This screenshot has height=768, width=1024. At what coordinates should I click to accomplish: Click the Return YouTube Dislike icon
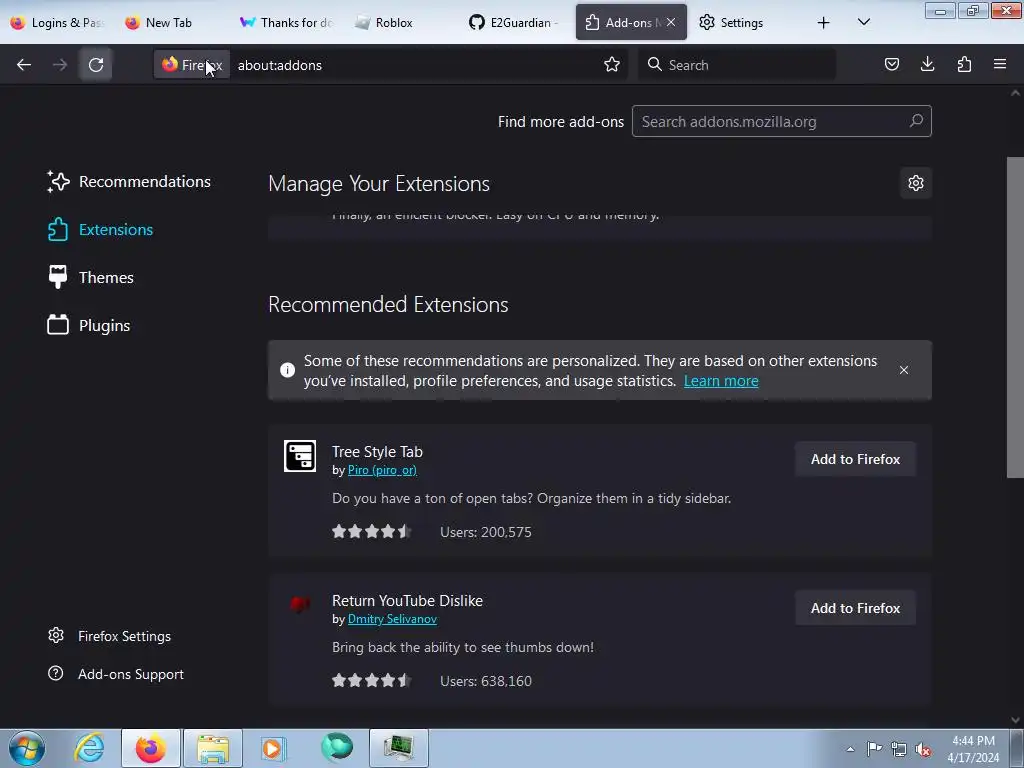click(300, 605)
